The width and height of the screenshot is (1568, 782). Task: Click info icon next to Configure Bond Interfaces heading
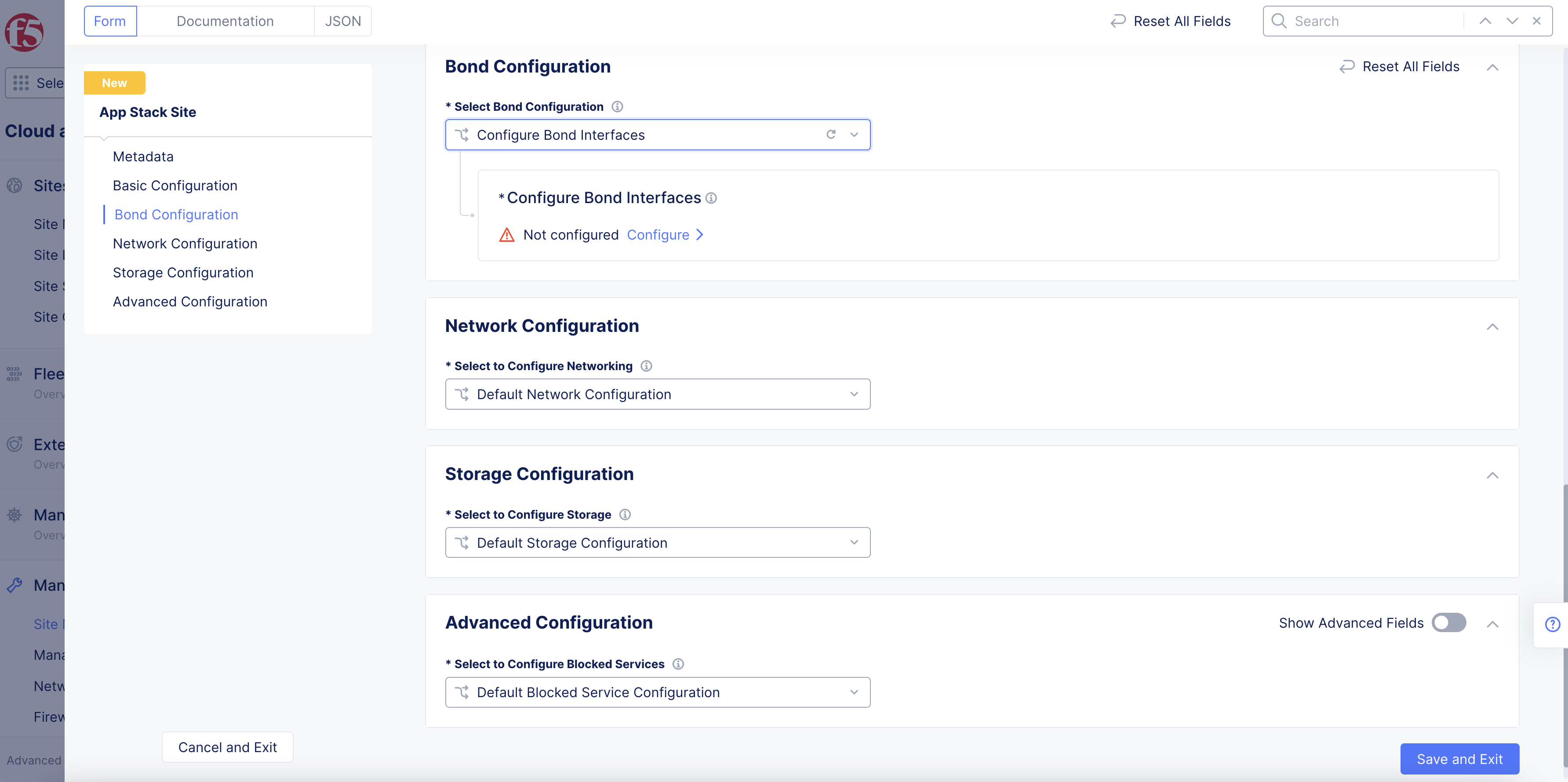[x=711, y=198]
